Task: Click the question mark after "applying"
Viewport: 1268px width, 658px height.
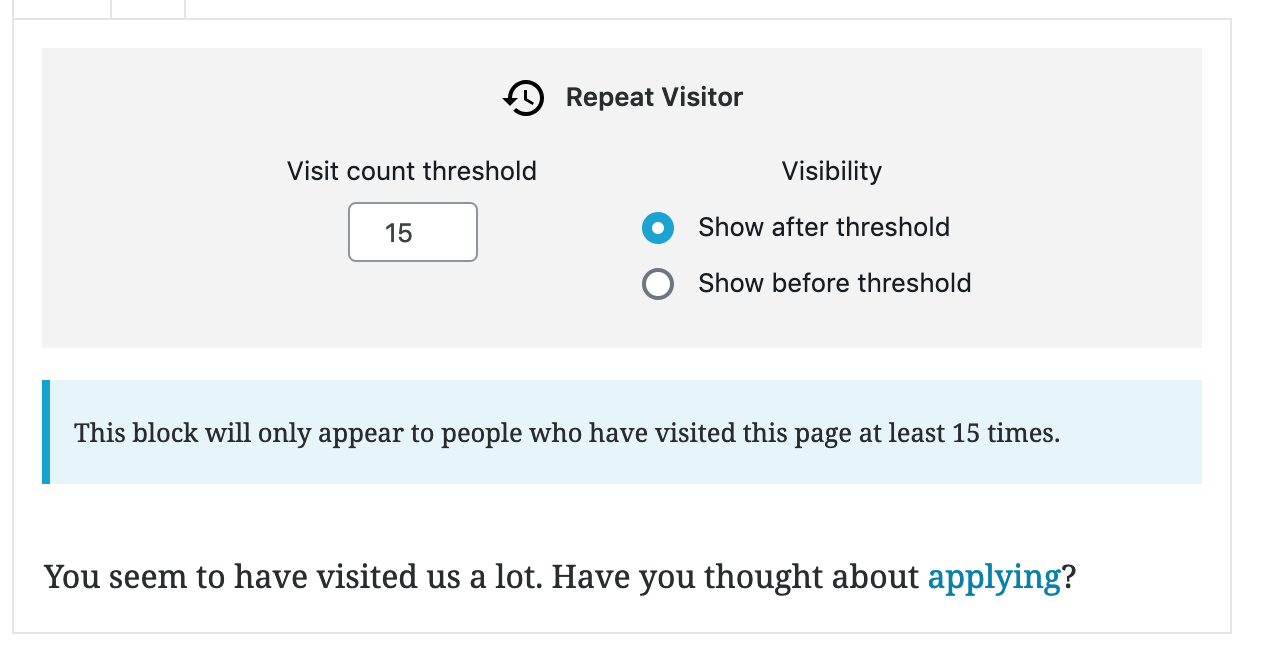Action: pos(1068,577)
